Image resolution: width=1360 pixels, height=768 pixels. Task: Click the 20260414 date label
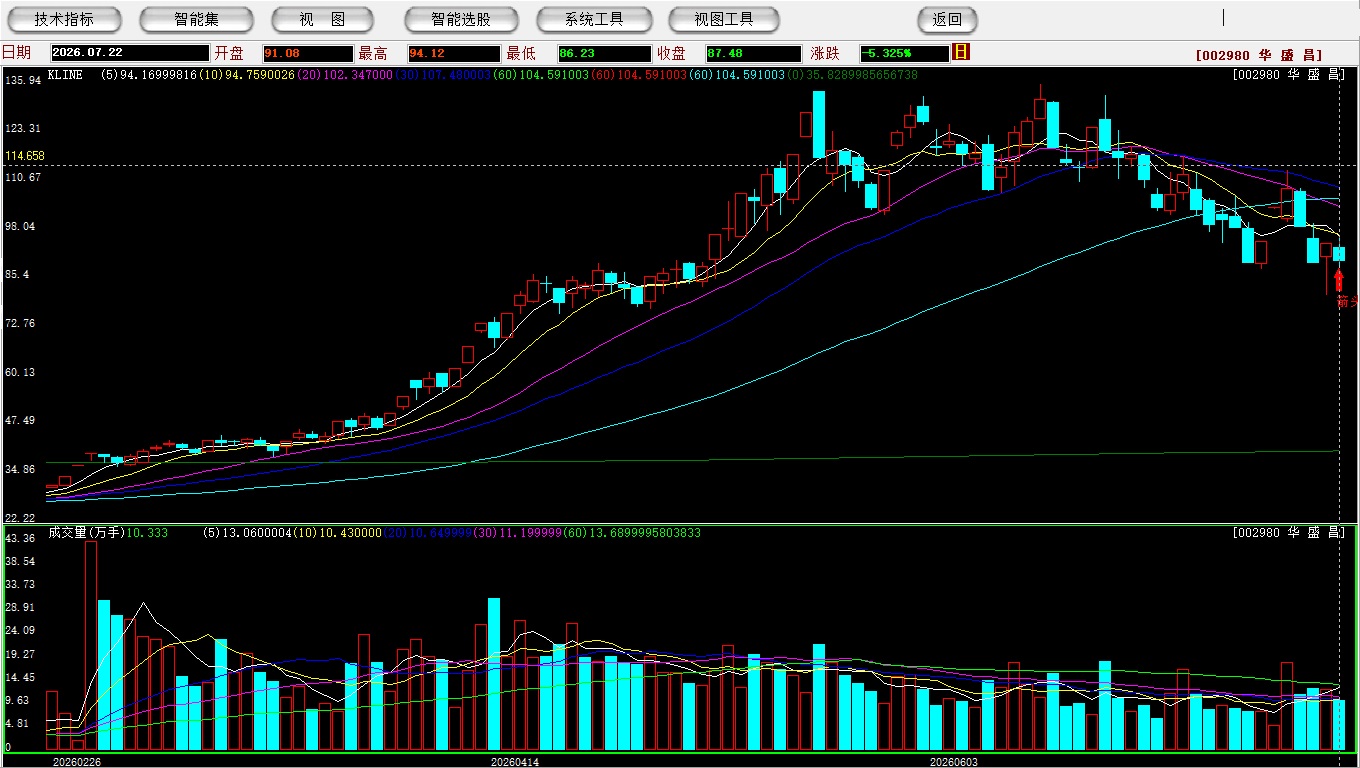pyautogui.click(x=515, y=761)
